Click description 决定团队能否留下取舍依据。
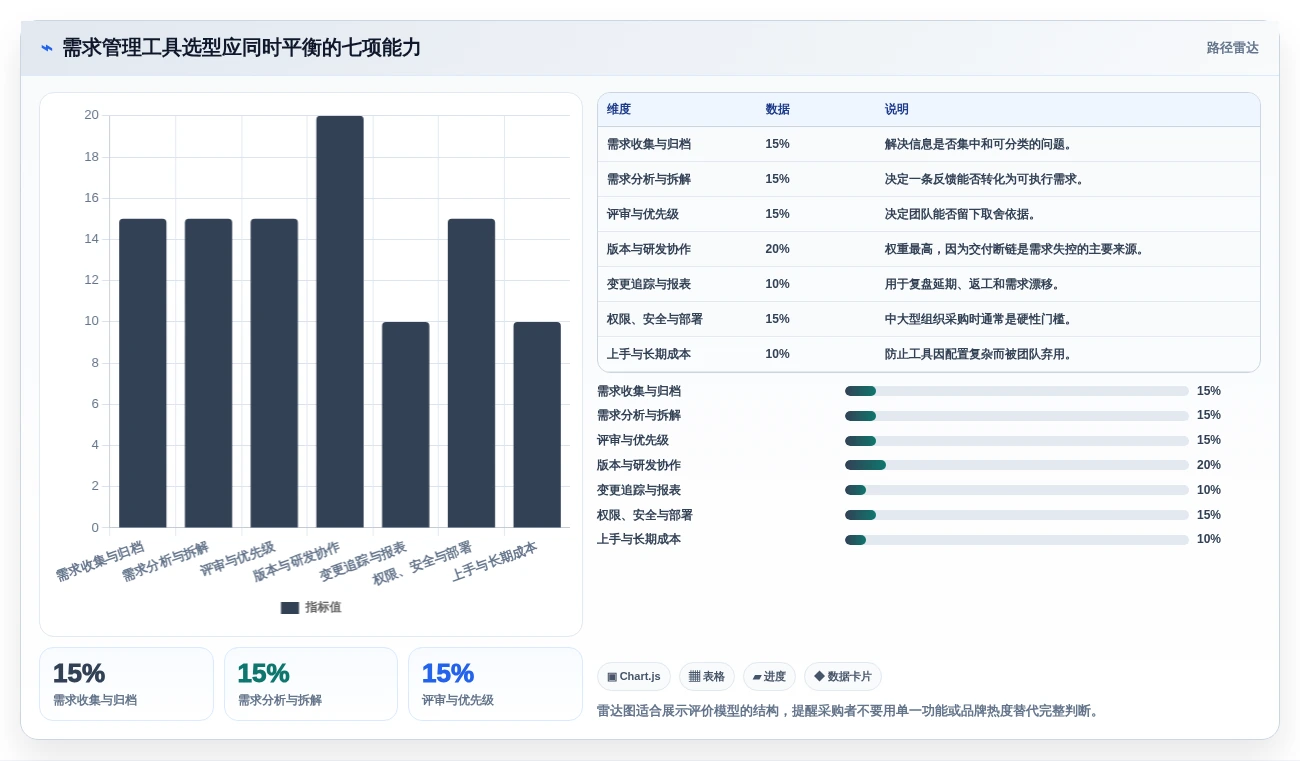The image size is (1300, 761). click(962, 214)
